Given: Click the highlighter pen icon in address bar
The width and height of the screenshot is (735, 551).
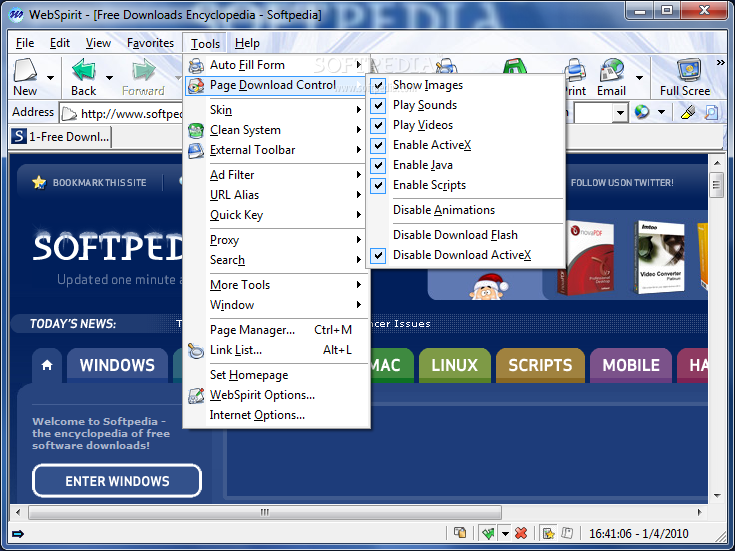Looking at the screenshot, I should point(688,112).
